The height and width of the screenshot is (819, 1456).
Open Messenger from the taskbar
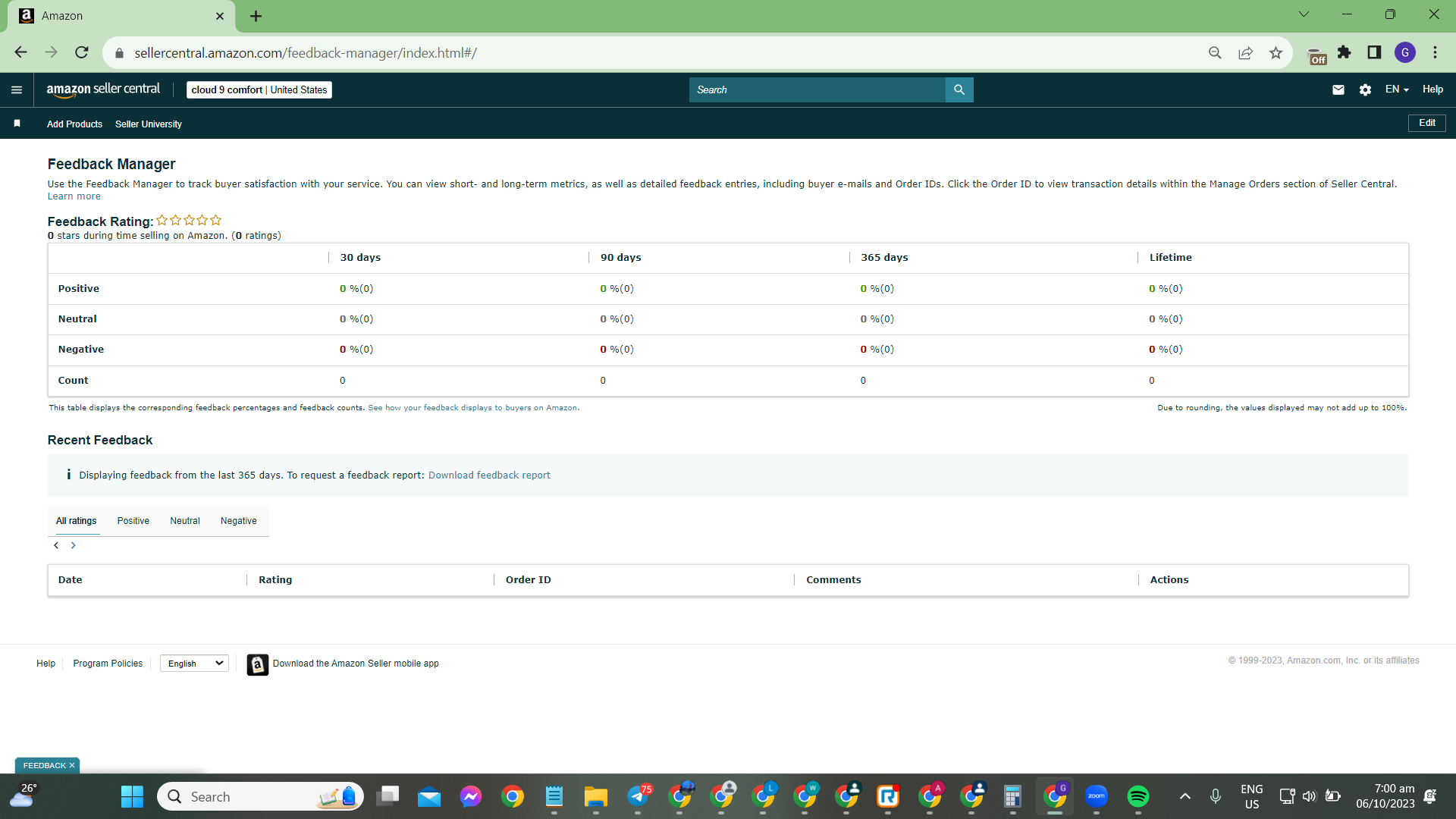471,796
